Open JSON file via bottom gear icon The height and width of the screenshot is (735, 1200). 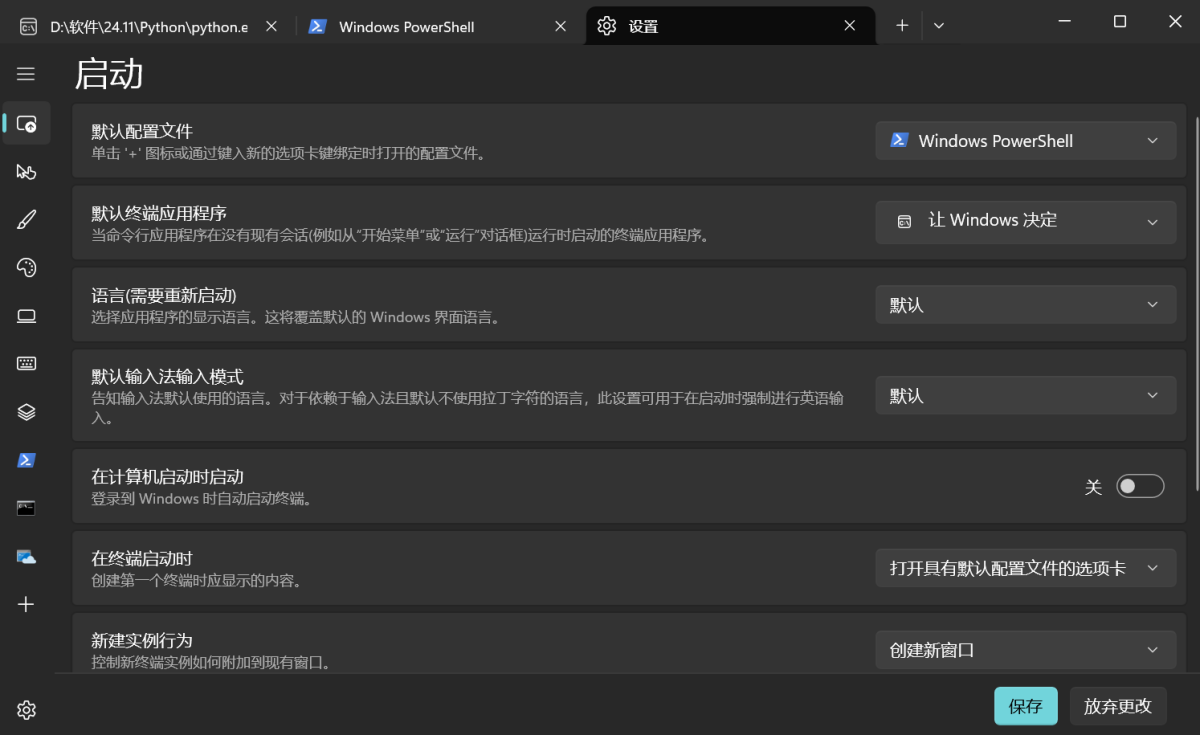coord(27,710)
